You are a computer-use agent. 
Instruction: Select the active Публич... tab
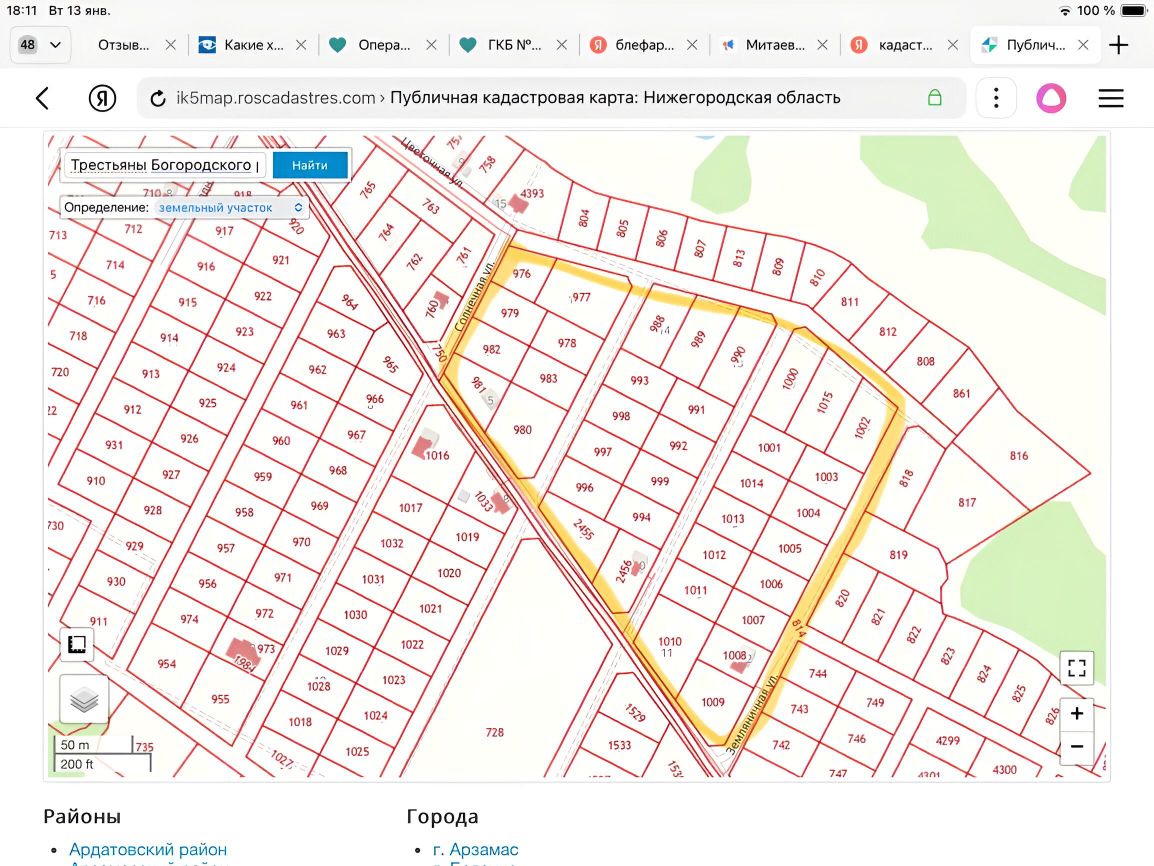point(1036,45)
